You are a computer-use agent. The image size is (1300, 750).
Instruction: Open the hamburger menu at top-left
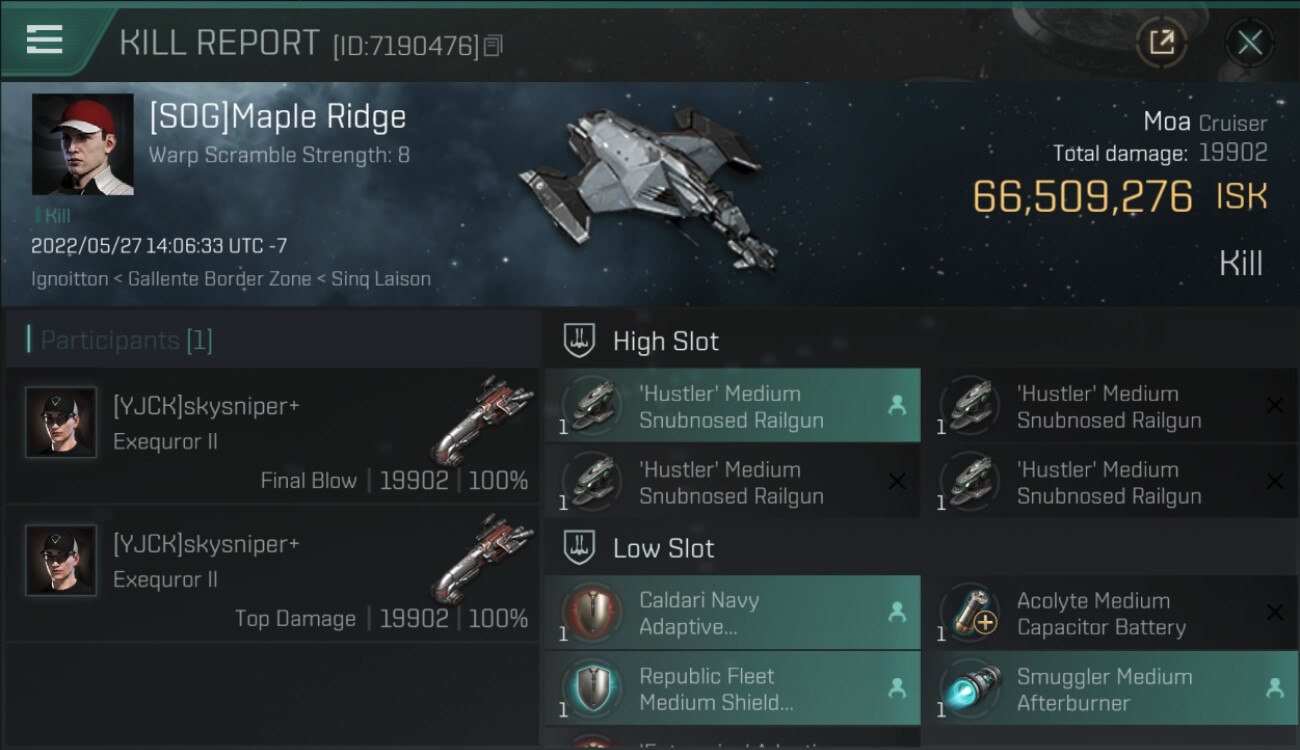45,40
